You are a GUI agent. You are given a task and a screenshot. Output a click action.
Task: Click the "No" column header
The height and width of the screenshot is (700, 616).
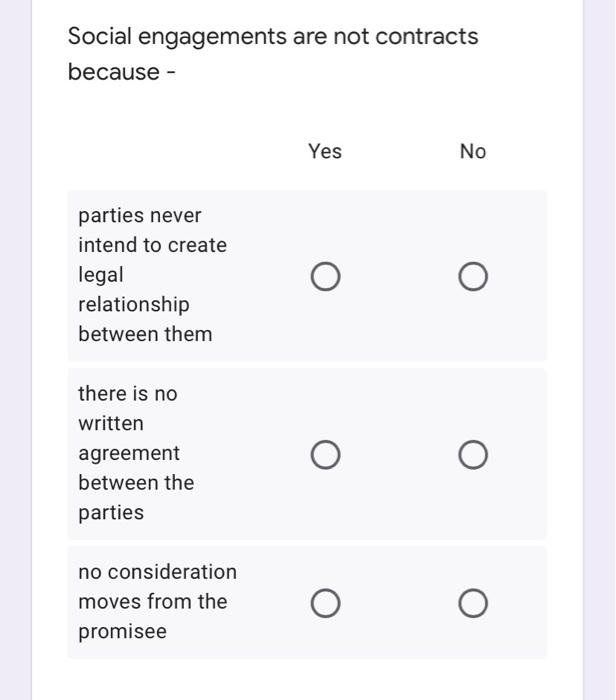pyautogui.click(x=473, y=151)
